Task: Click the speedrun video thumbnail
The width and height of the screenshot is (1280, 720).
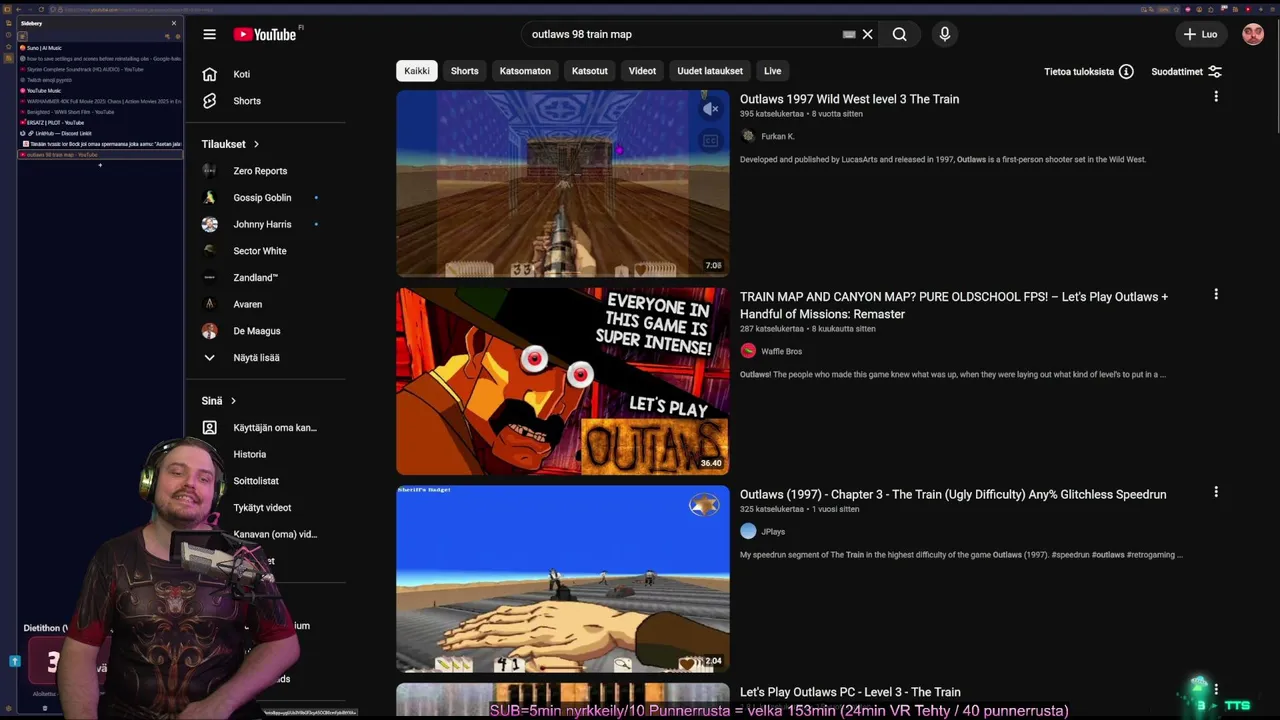Action: (563, 579)
